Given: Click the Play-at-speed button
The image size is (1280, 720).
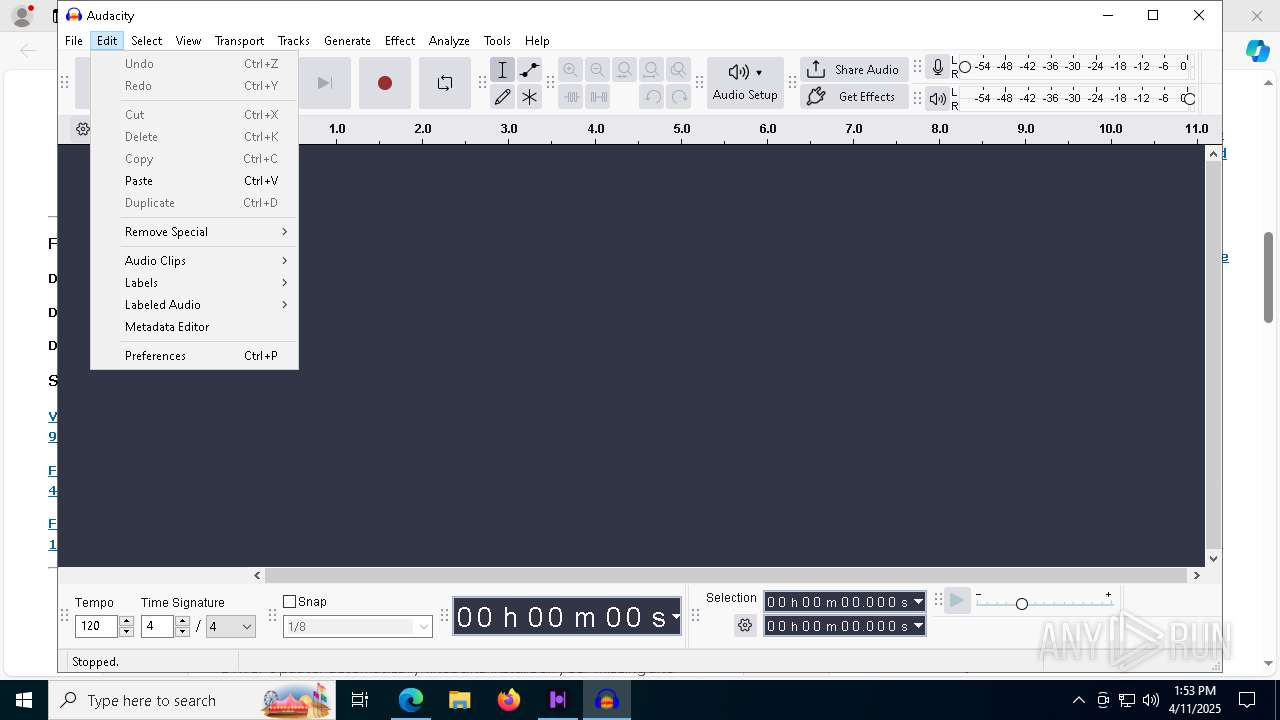Looking at the screenshot, I should coord(957,600).
